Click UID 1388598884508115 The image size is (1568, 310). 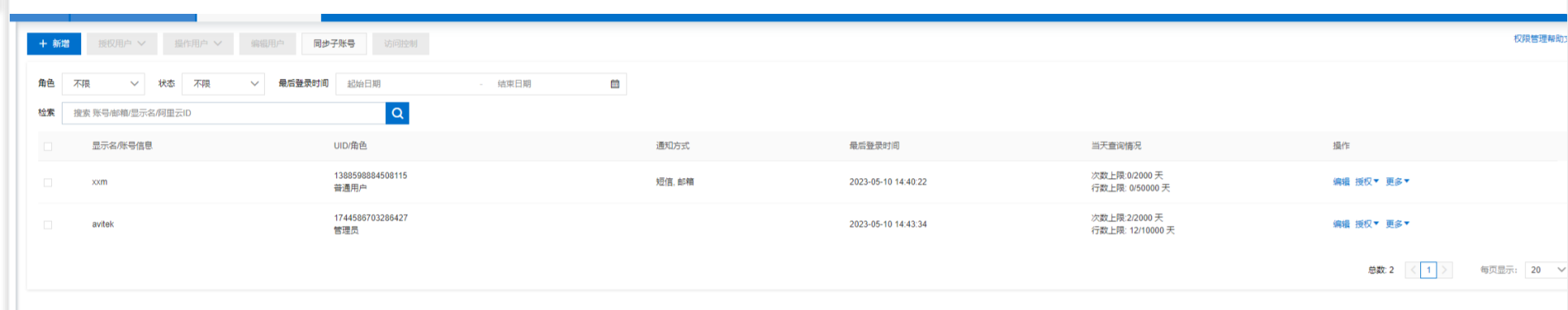click(x=370, y=176)
